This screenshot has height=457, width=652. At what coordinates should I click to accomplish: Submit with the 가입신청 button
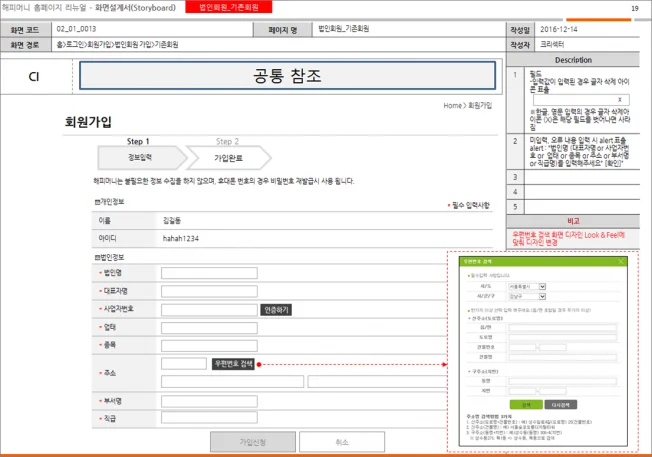point(253,442)
